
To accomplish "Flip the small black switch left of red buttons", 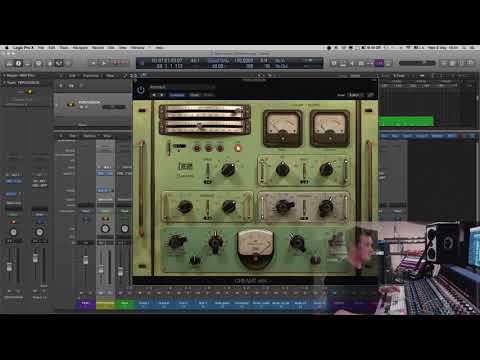I will (x=179, y=146).
